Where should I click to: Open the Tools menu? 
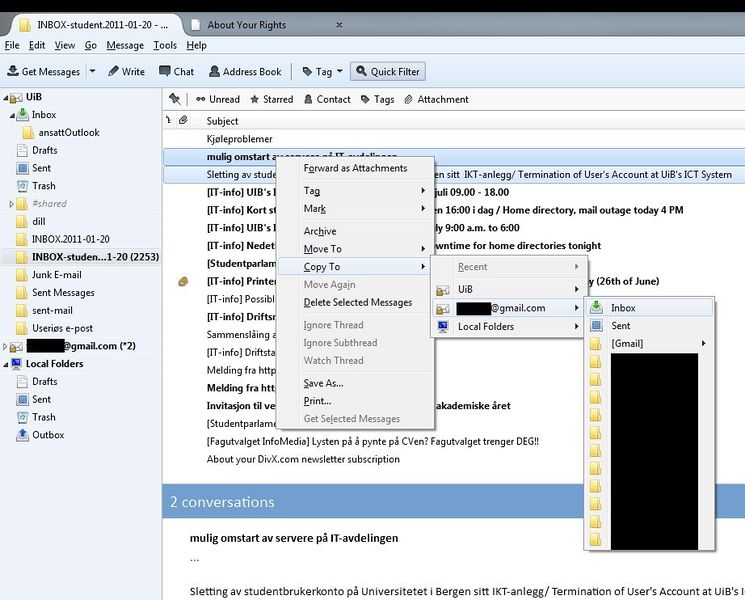pos(165,45)
